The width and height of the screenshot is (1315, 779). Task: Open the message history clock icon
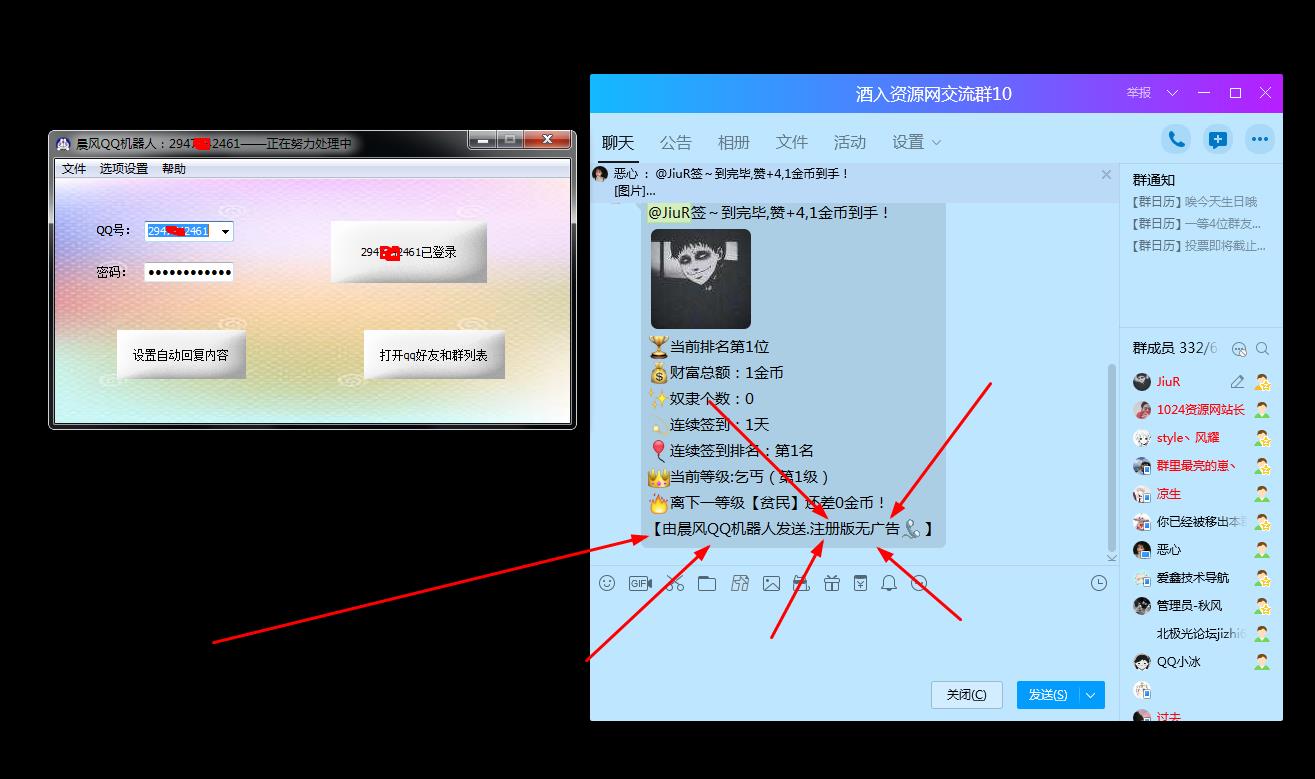click(x=1099, y=583)
